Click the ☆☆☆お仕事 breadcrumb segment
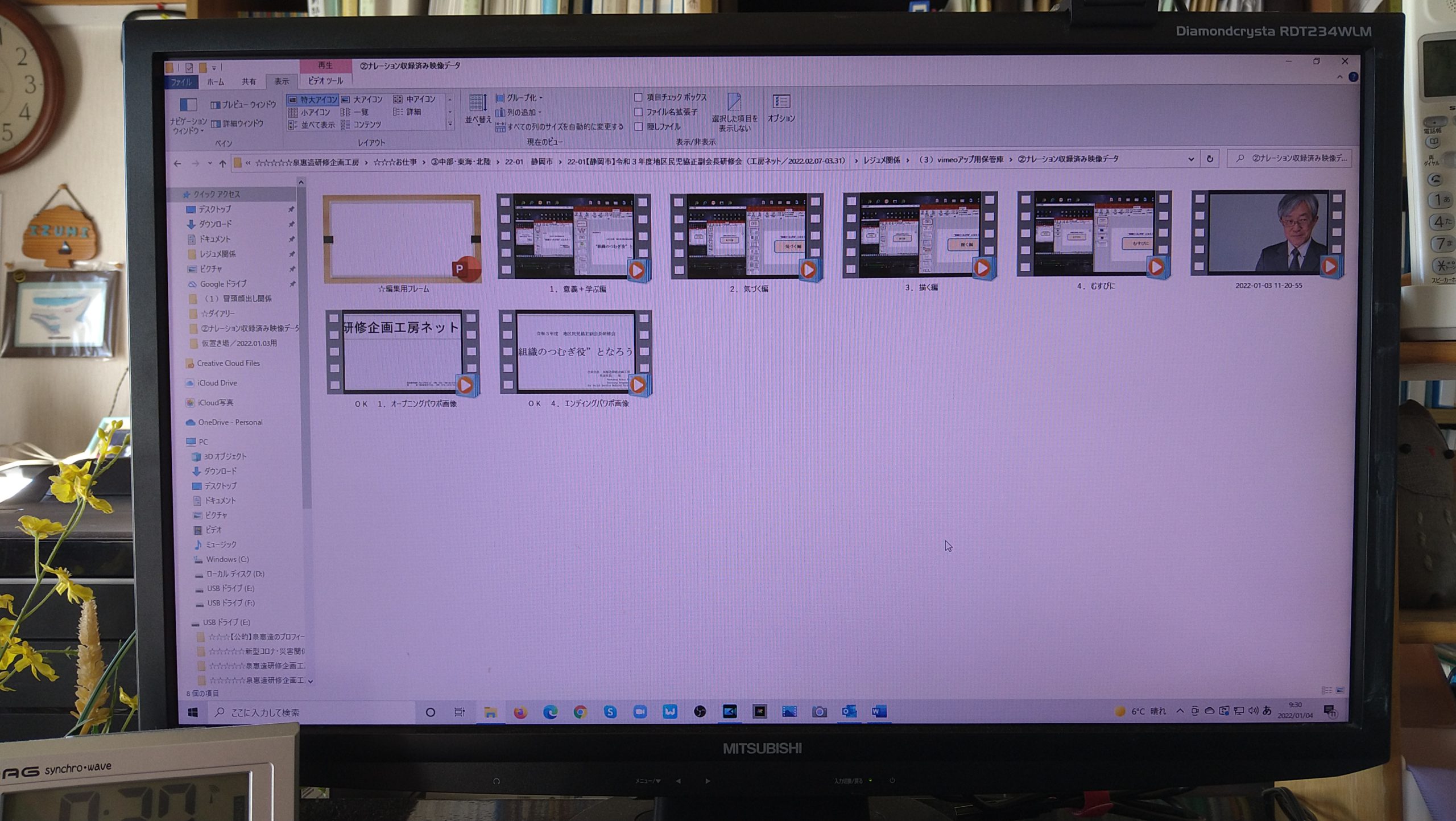 point(395,162)
